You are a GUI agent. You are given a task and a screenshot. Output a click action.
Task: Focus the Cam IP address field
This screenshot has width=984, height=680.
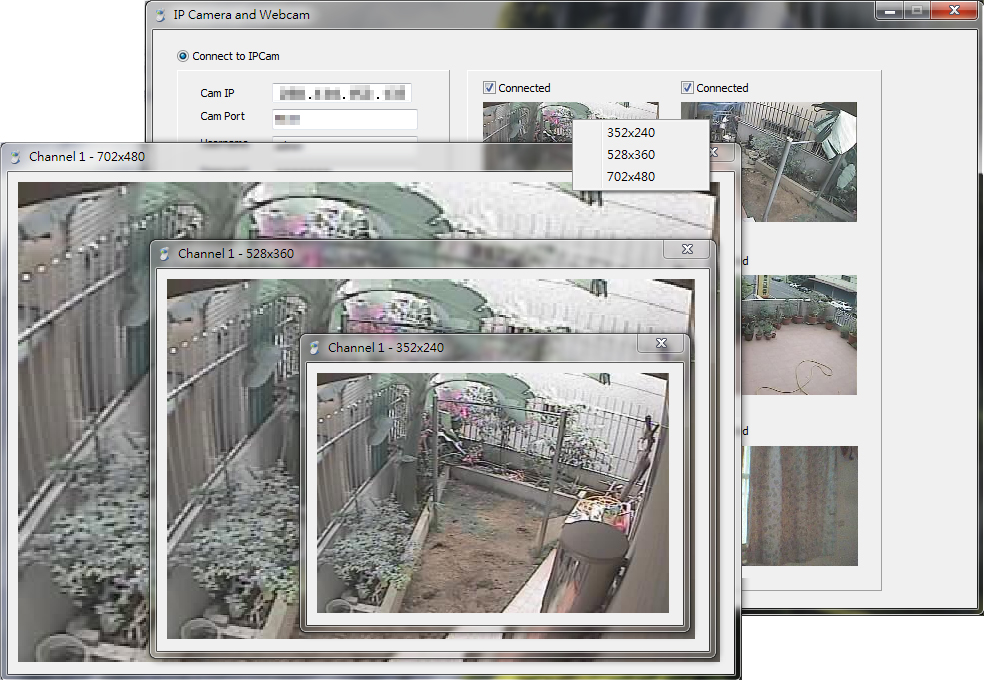(342, 93)
